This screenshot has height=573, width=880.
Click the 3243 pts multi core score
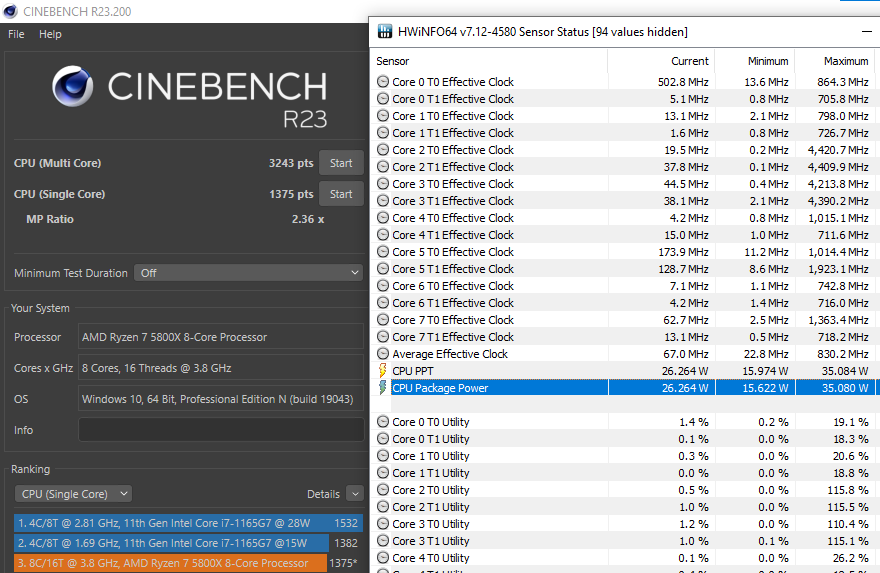pyautogui.click(x=291, y=163)
